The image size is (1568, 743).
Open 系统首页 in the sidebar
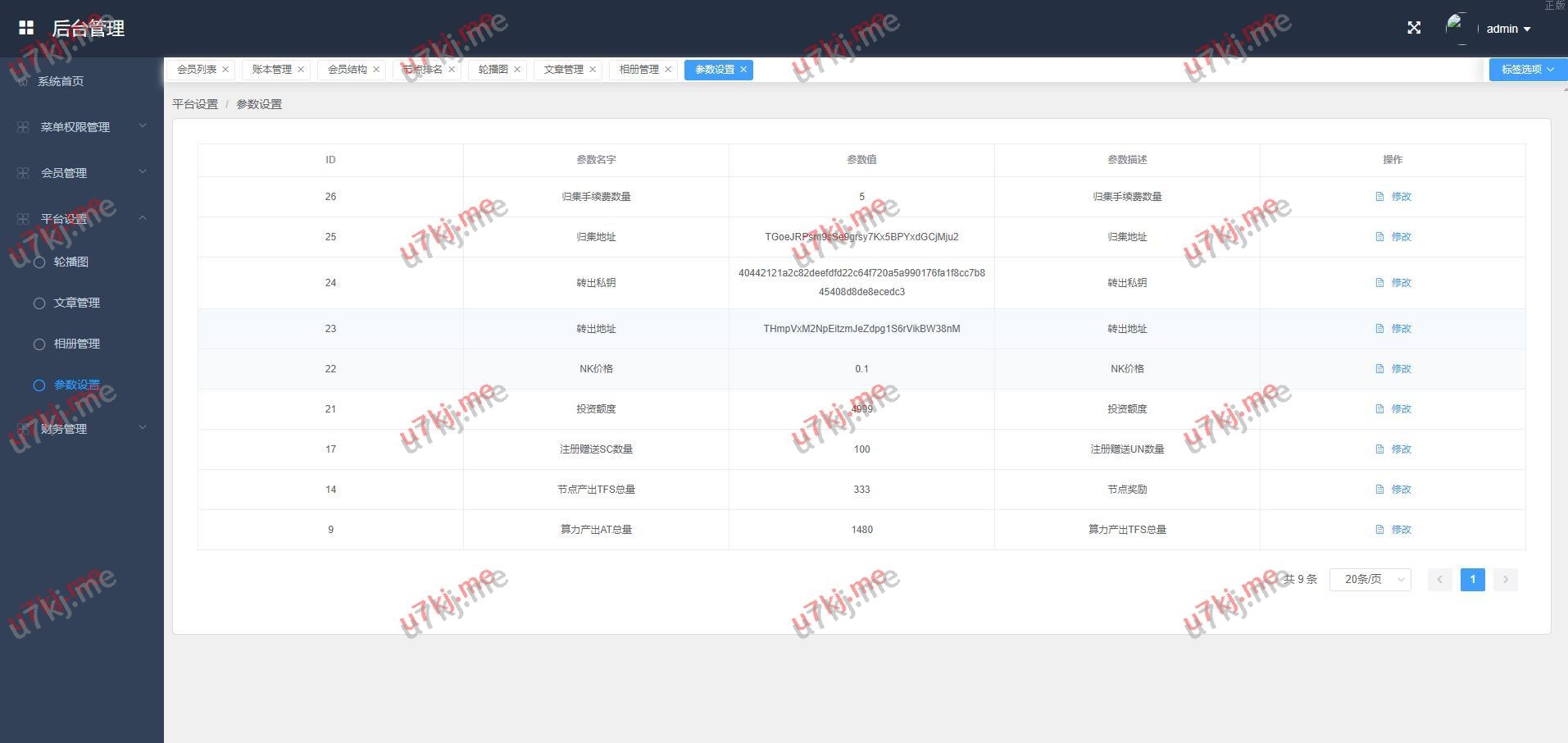pos(61,81)
